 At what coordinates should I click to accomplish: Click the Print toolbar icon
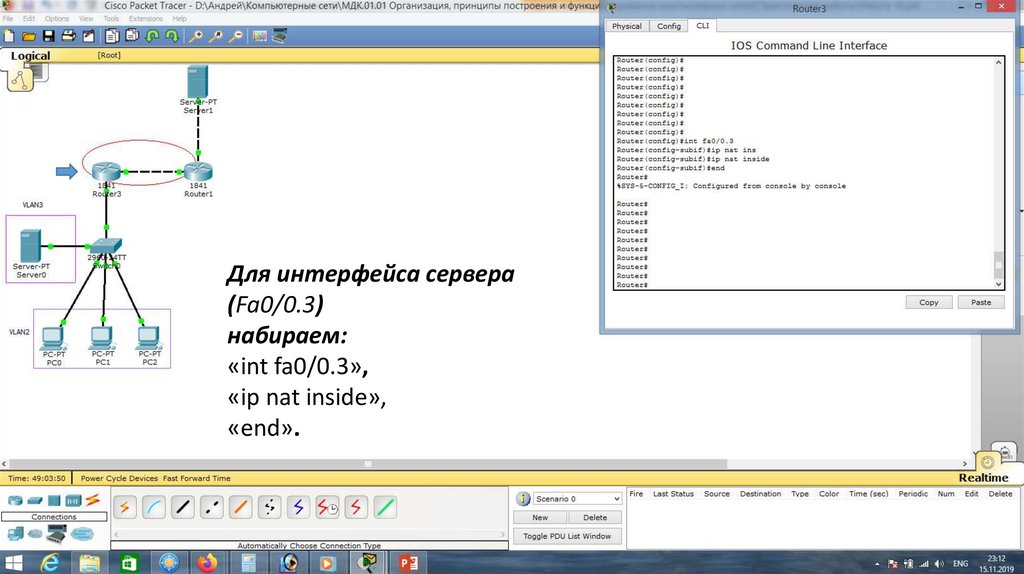[x=68, y=36]
